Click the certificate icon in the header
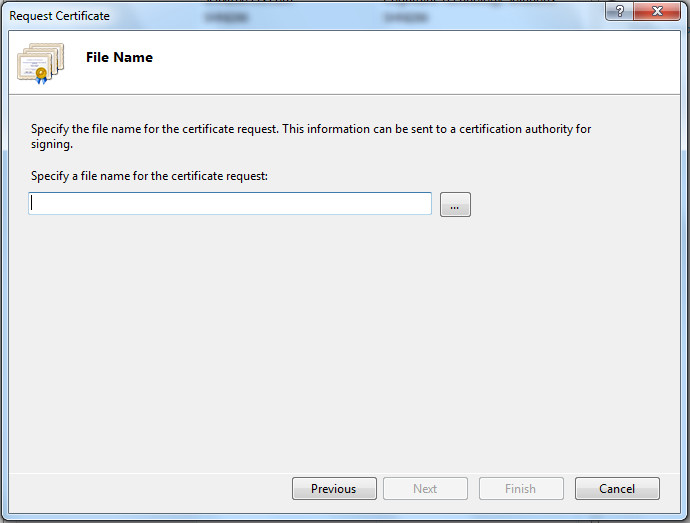 click(40, 63)
